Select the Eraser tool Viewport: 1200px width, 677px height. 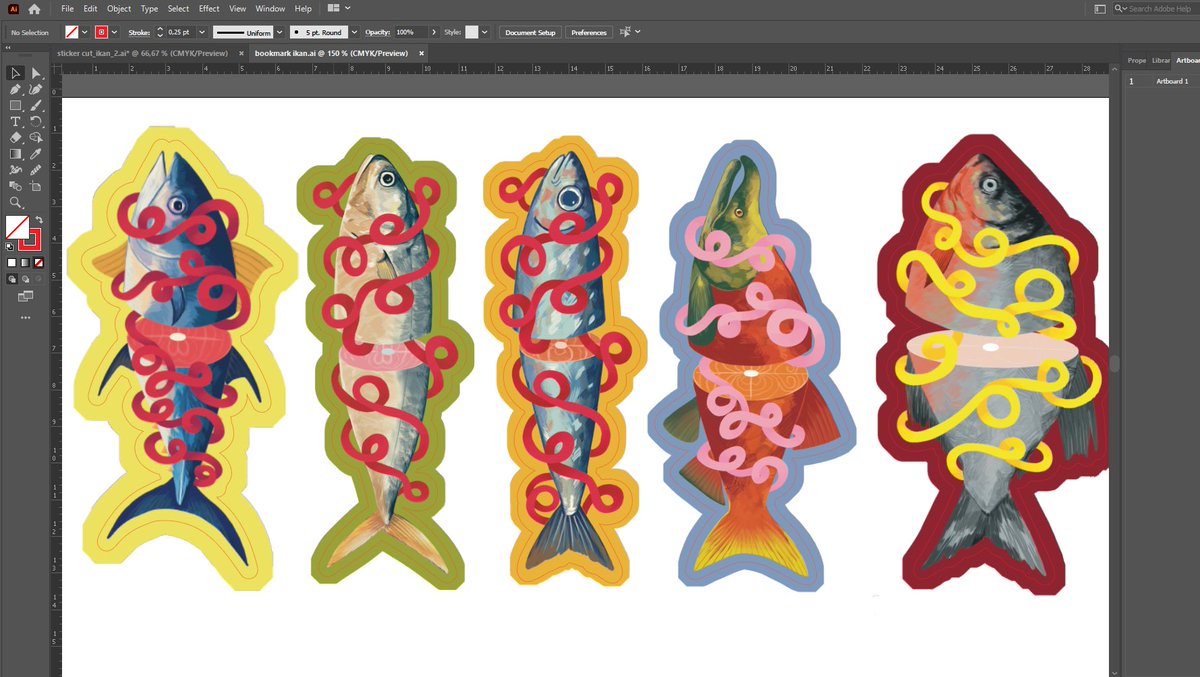tap(15, 137)
